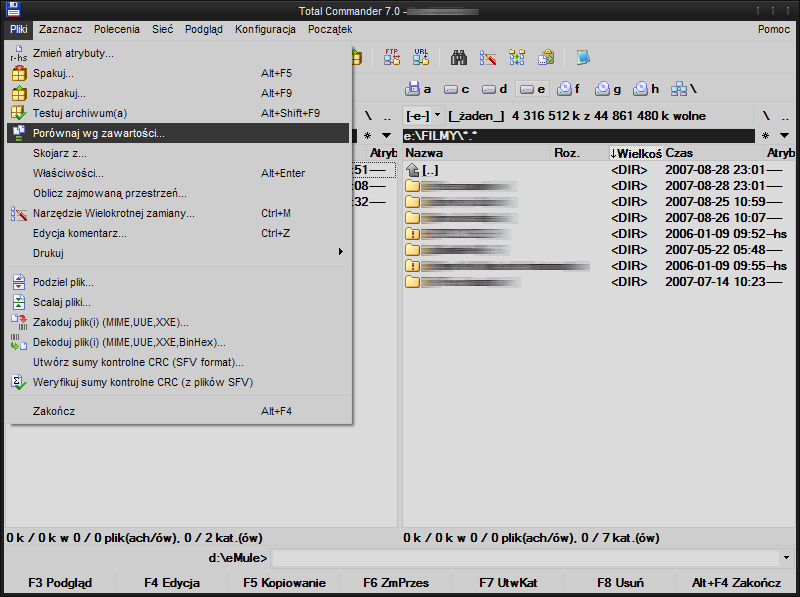Switch to optical drive h
This screenshot has height=597, width=800.
[646, 89]
